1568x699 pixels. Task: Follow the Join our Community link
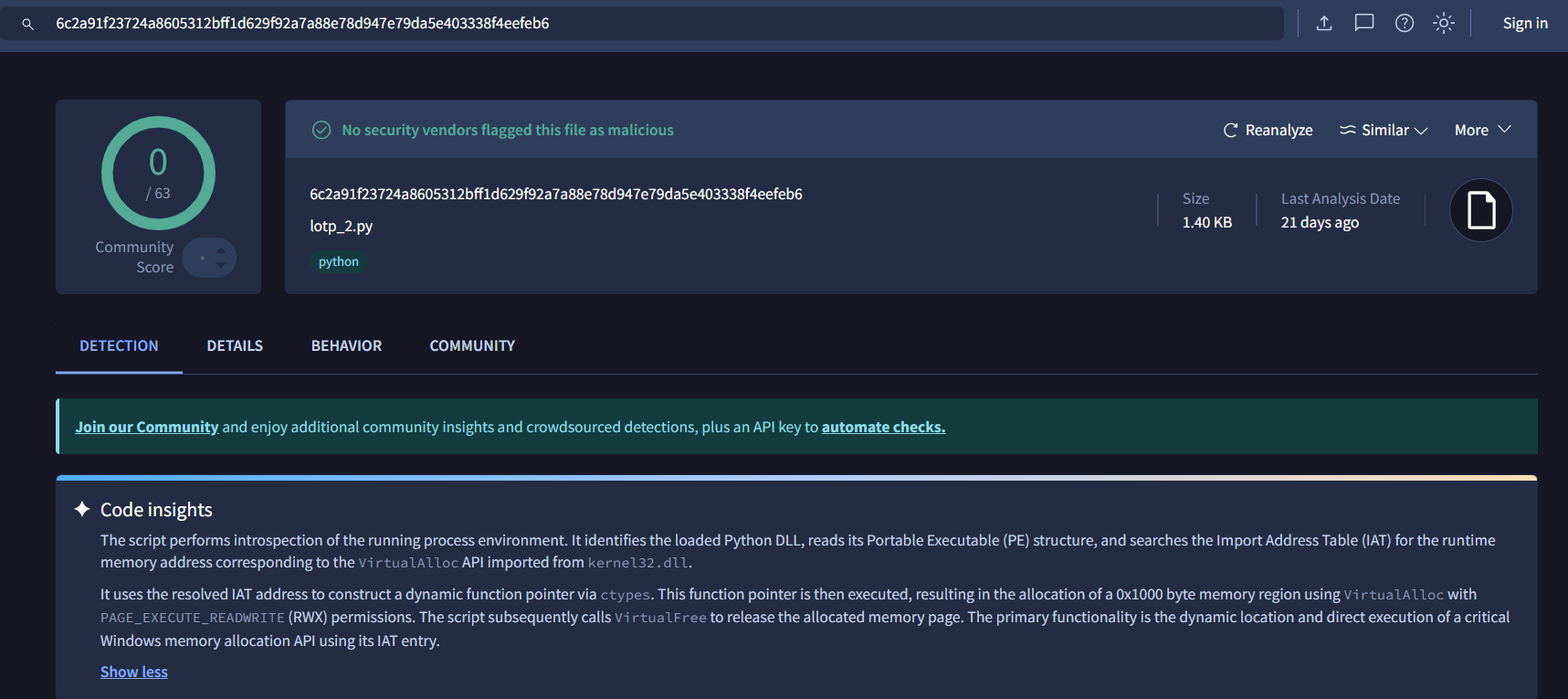147,427
